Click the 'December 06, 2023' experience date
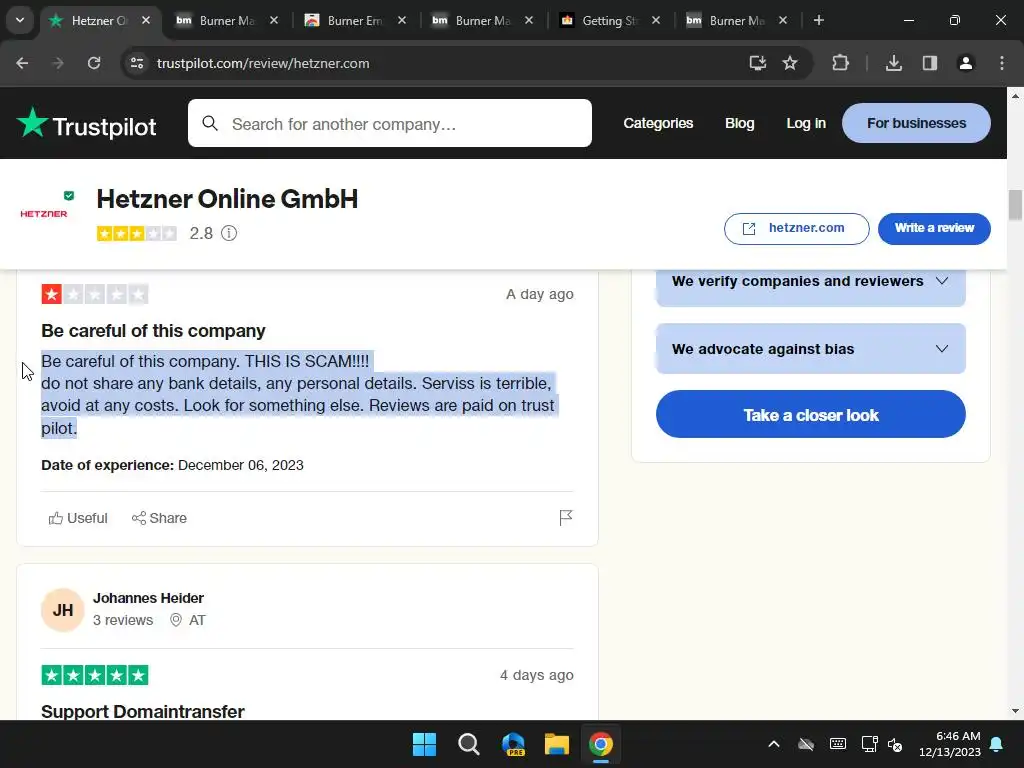Image resolution: width=1024 pixels, height=768 pixels. click(241, 465)
